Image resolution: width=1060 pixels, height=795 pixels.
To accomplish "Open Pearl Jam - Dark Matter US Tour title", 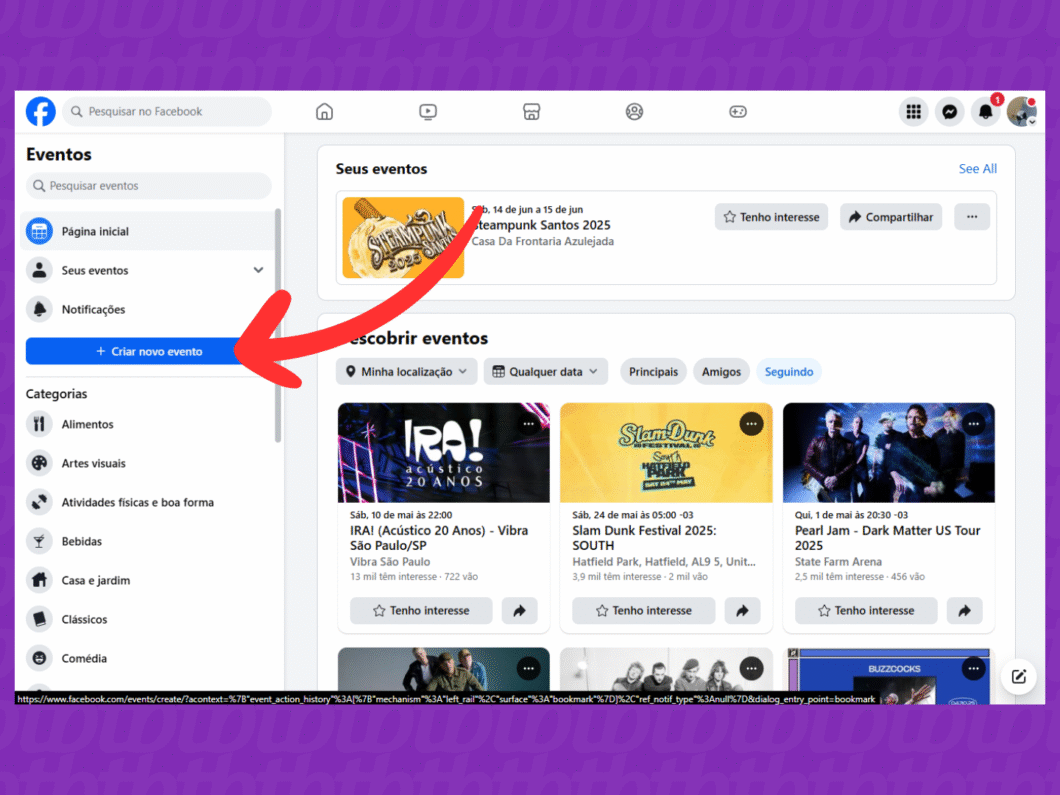I will [888, 538].
